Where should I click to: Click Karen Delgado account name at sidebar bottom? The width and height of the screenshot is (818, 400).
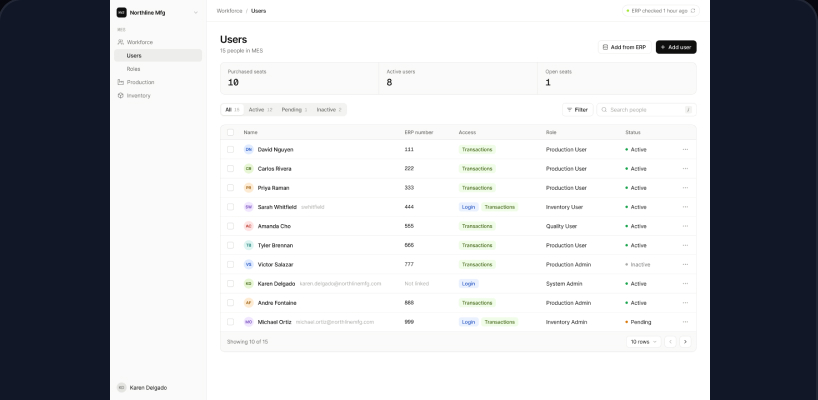[148, 388]
